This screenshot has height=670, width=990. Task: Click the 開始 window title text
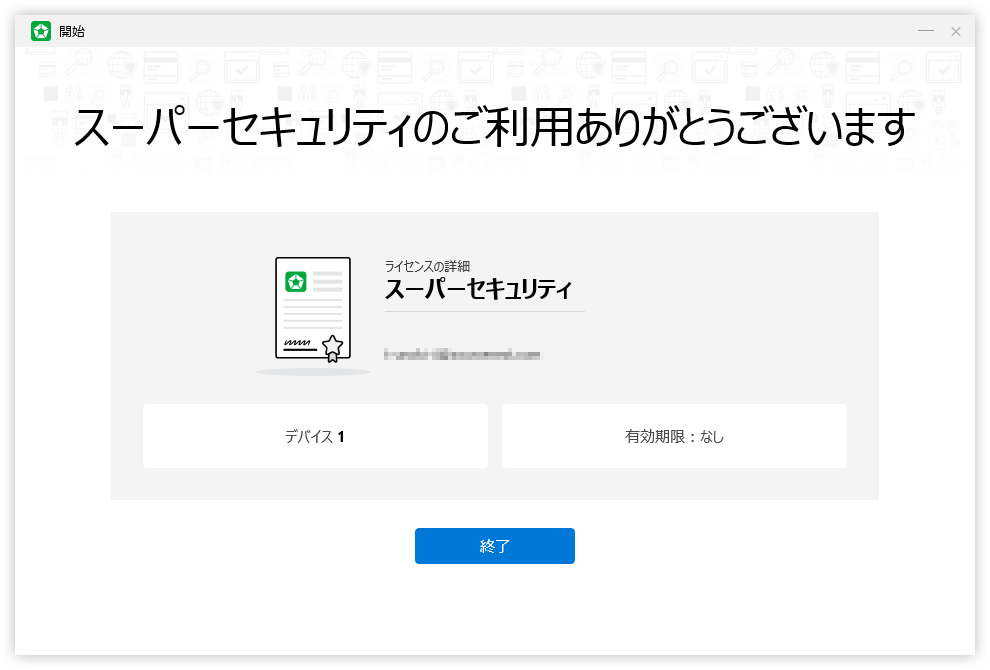(72, 31)
